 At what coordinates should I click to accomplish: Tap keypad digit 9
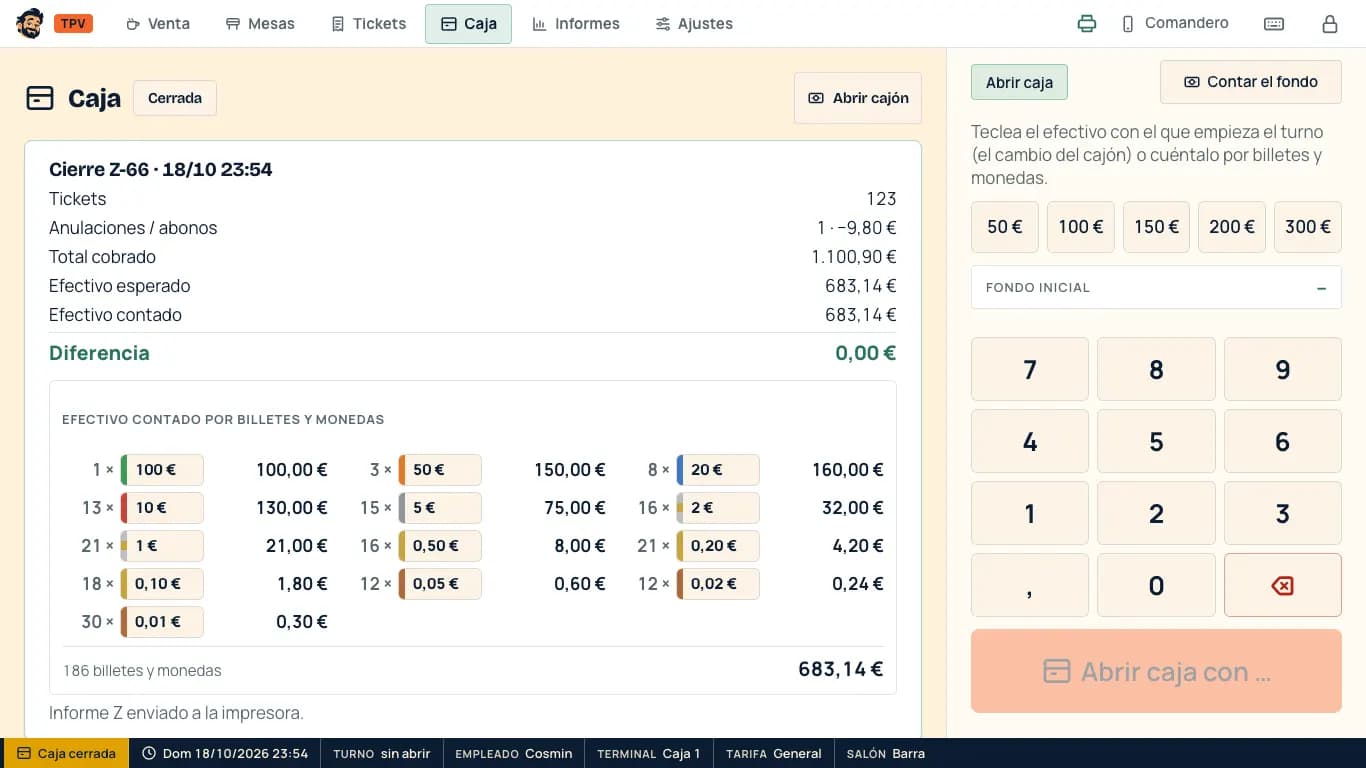click(1282, 369)
